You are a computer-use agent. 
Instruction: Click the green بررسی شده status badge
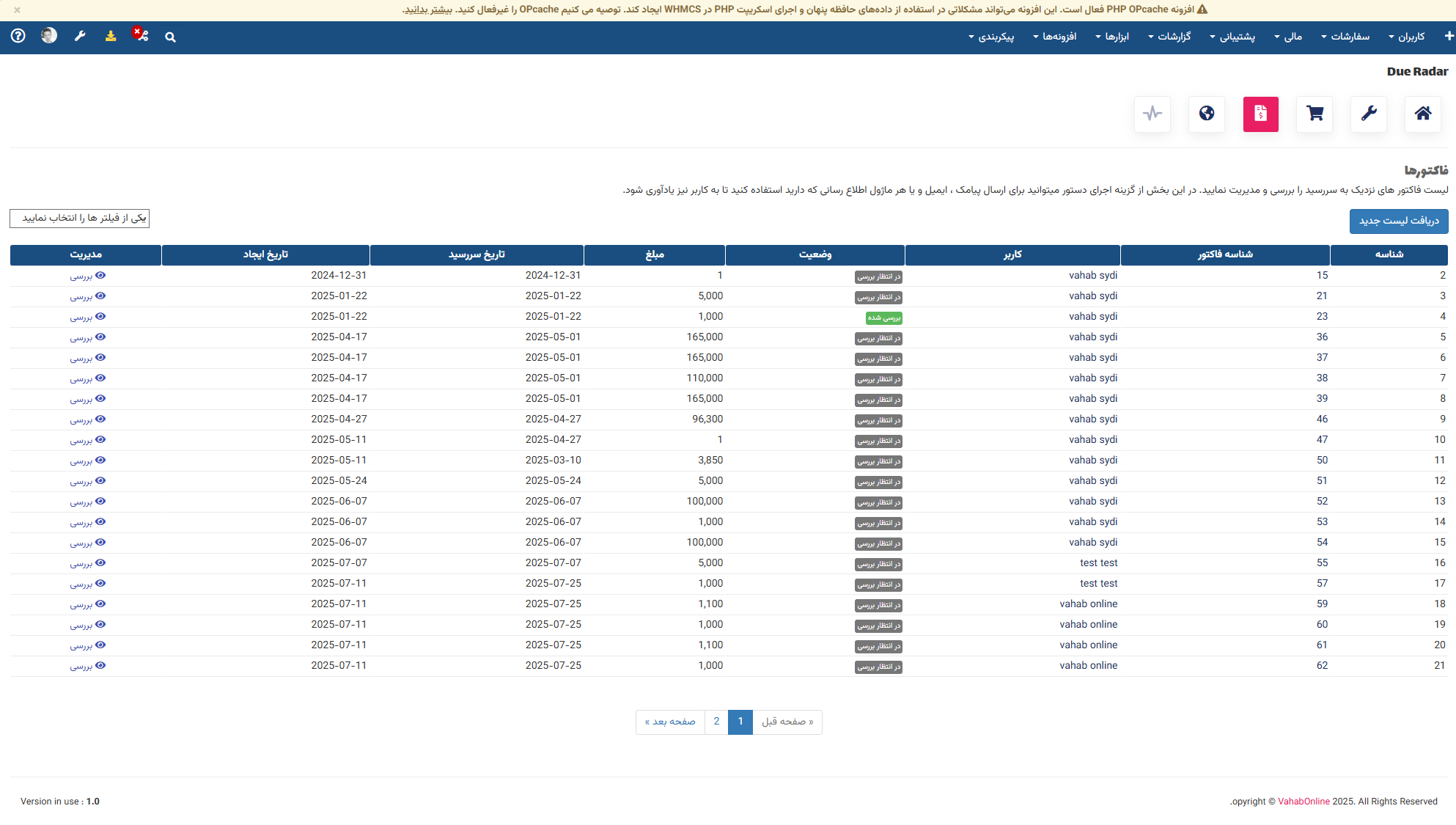pos(883,318)
